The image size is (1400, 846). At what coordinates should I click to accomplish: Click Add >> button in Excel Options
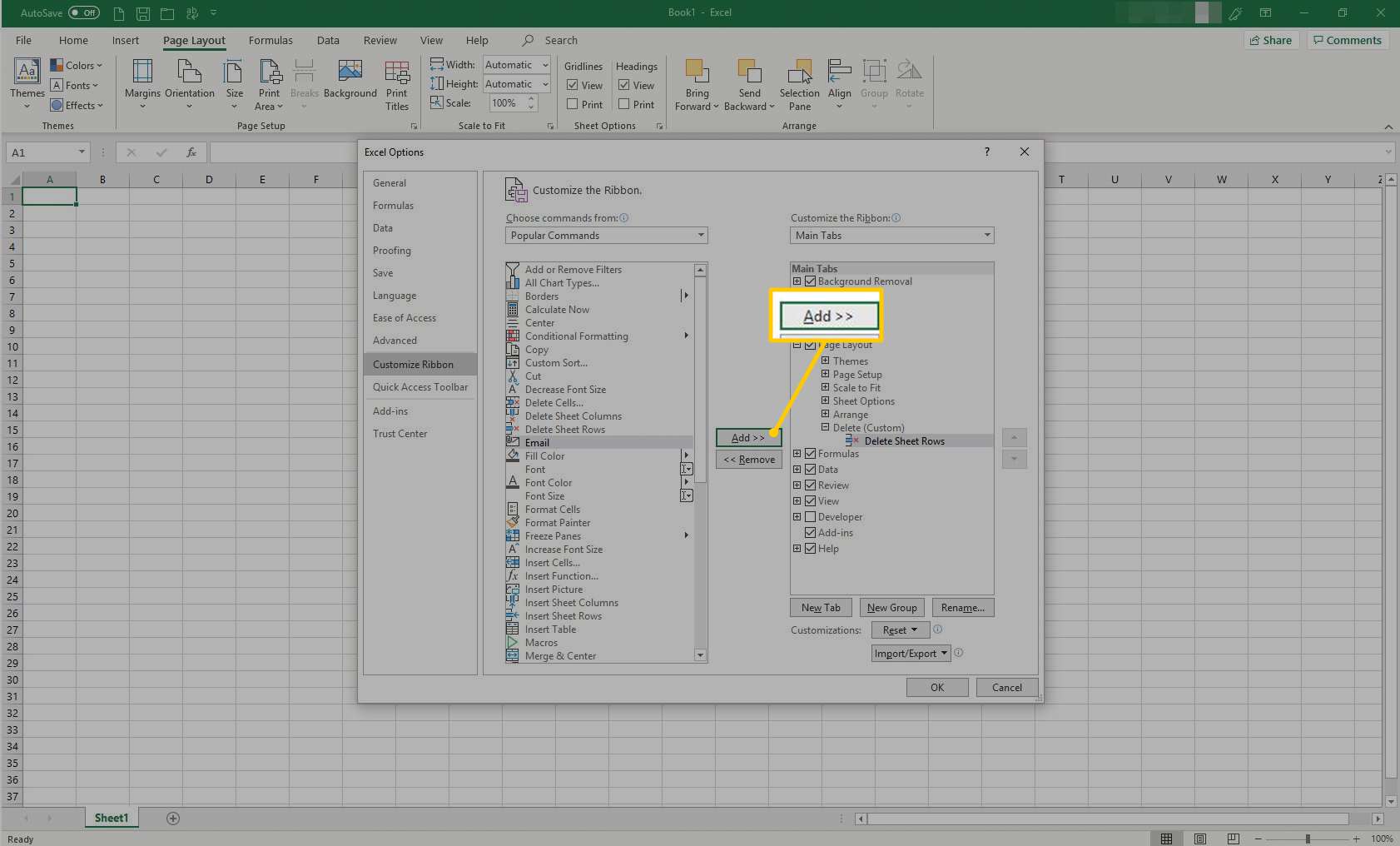pyautogui.click(x=748, y=438)
